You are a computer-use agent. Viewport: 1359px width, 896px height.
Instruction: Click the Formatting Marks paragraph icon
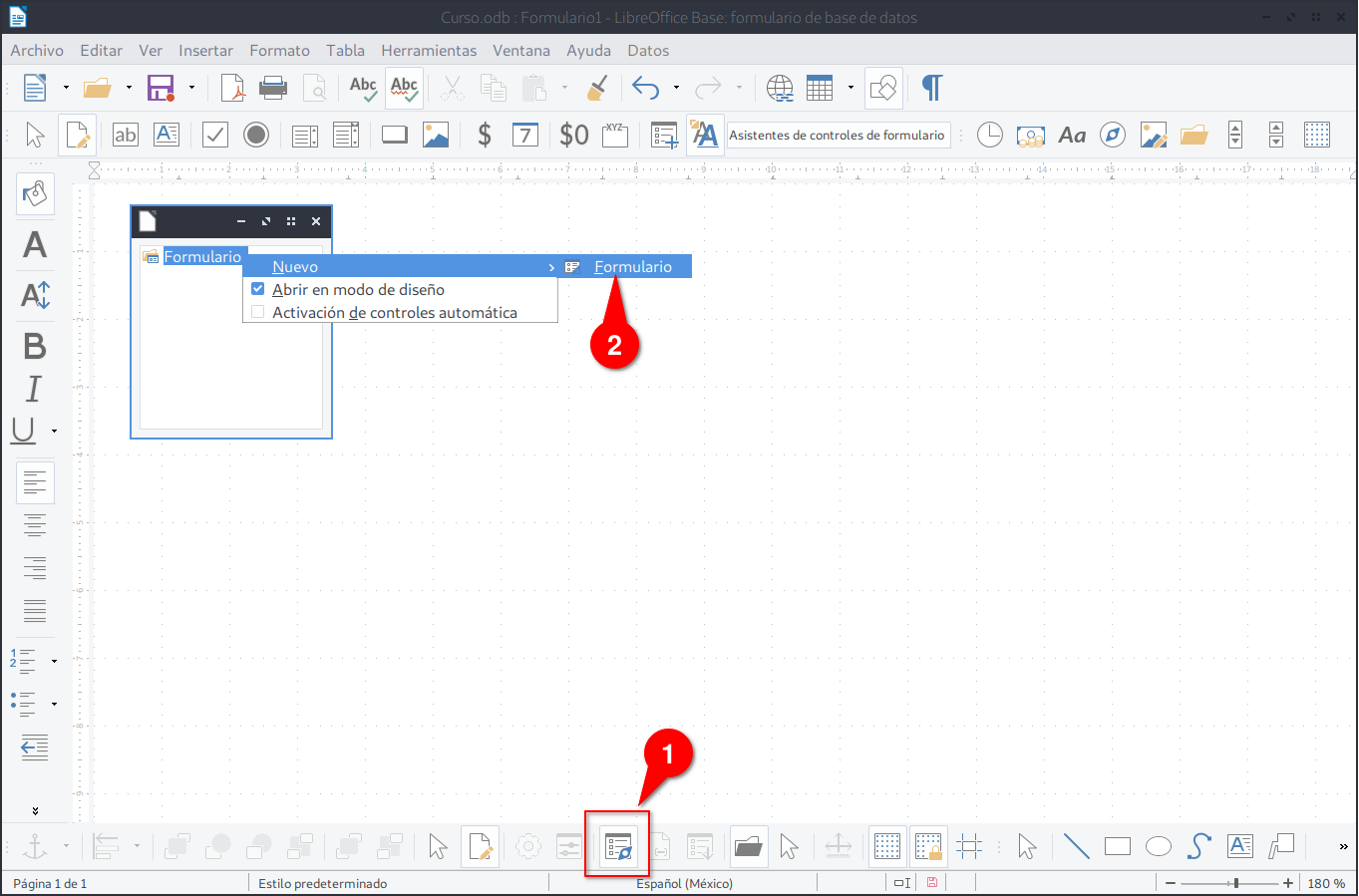931,89
